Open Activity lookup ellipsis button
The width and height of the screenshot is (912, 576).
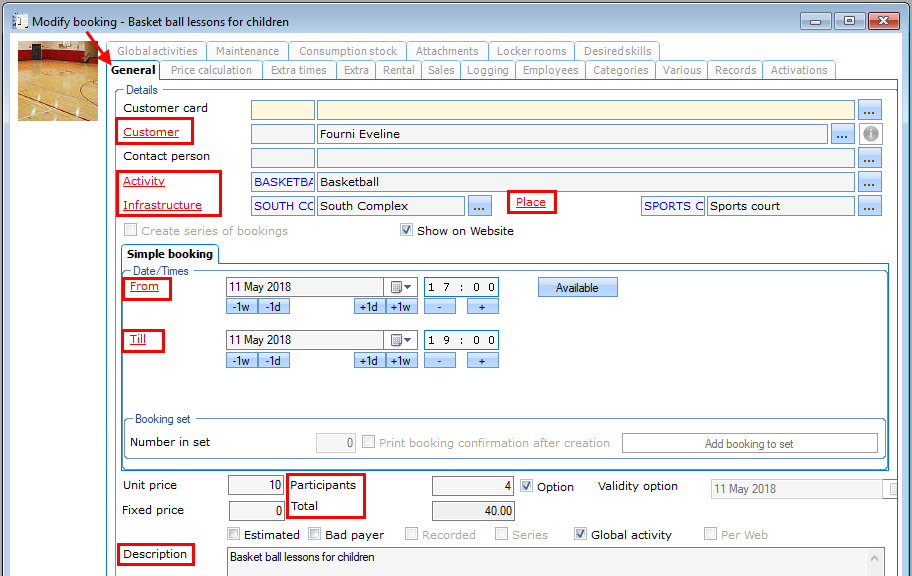click(x=869, y=182)
